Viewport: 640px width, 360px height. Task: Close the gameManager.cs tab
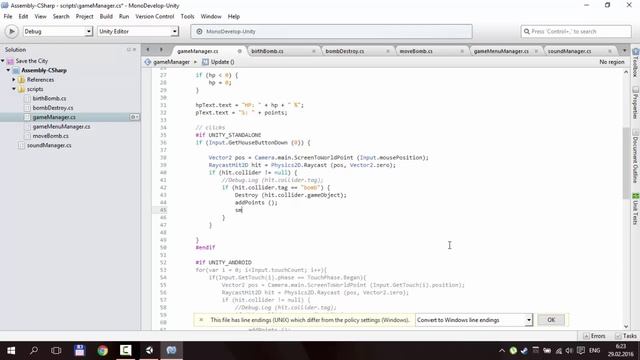pos(240,51)
